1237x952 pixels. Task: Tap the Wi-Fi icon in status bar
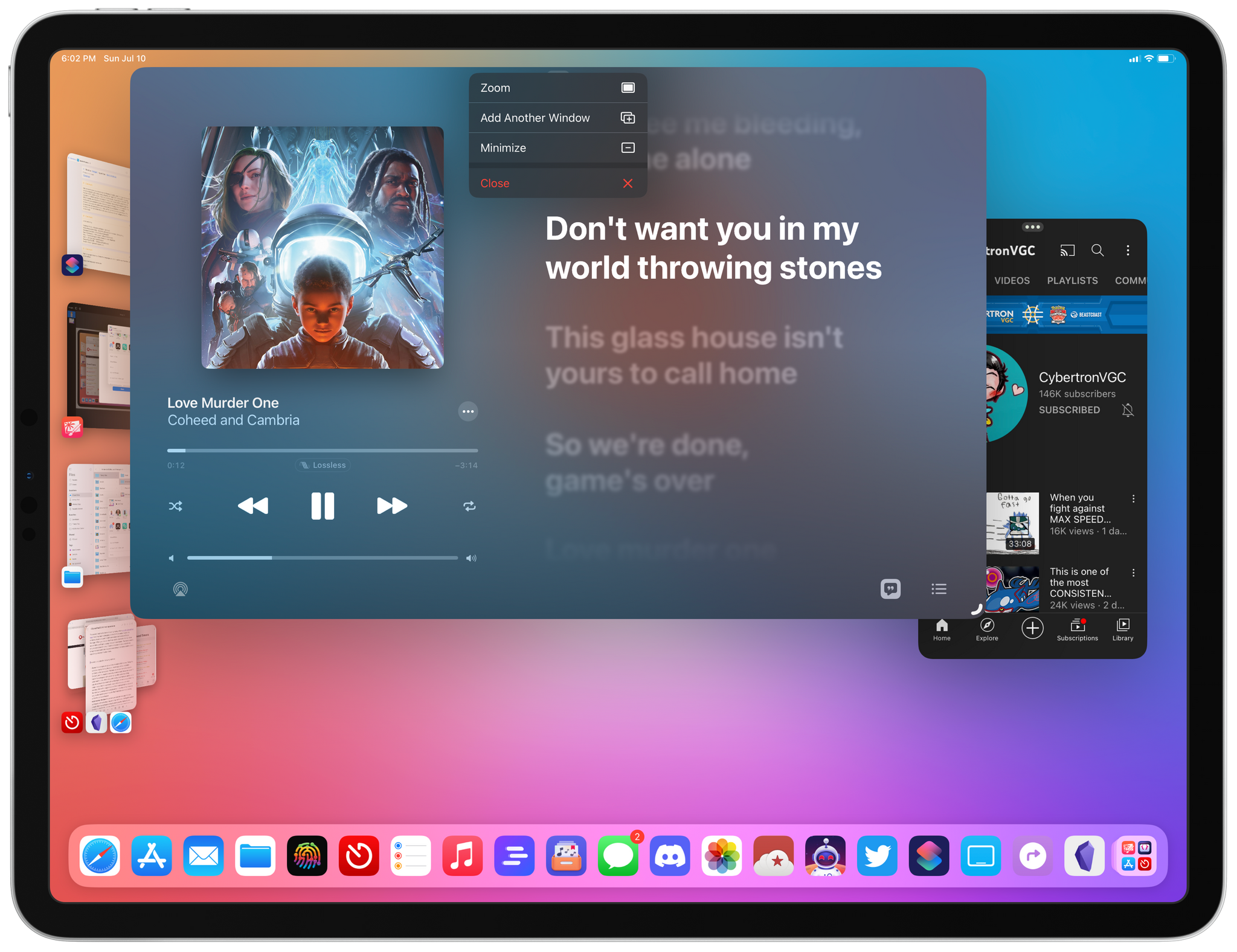point(1149,59)
